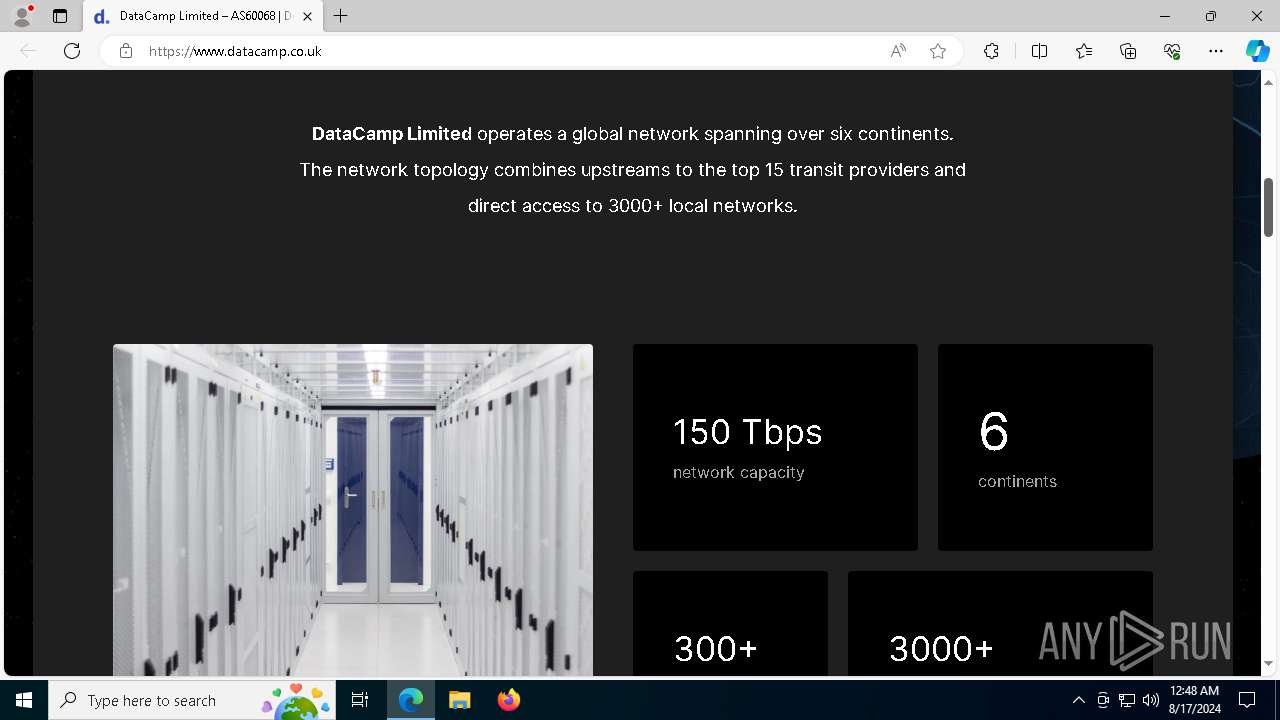Open network status tray icon
The width and height of the screenshot is (1280, 720).
click(1127, 700)
